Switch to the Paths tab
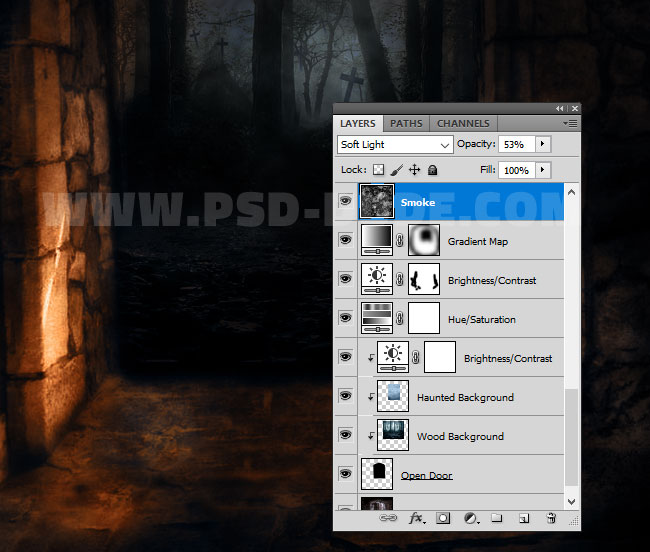This screenshot has width=650, height=552. tap(406, 123)
